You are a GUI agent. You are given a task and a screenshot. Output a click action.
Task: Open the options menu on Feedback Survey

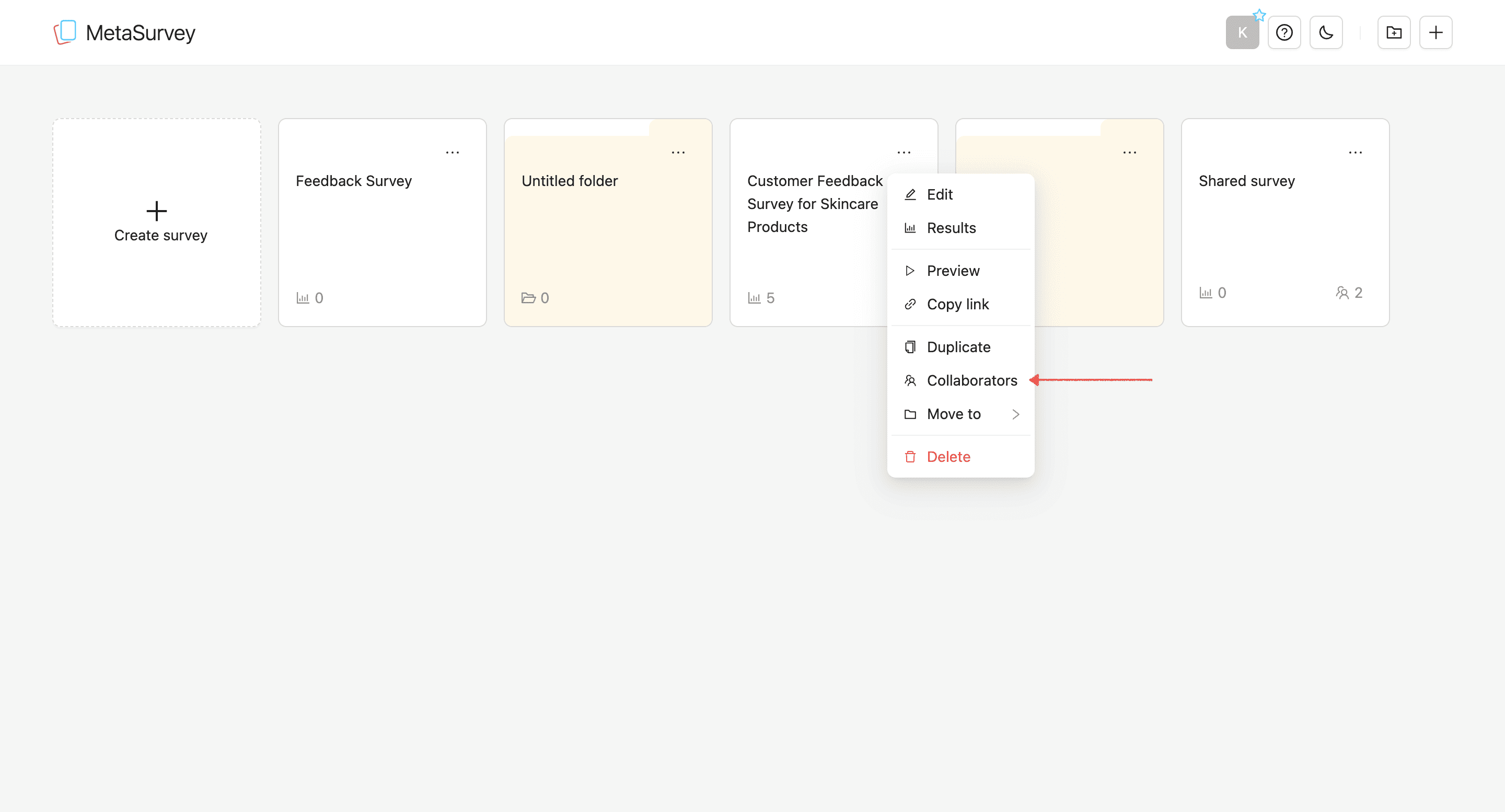(453, 152)
